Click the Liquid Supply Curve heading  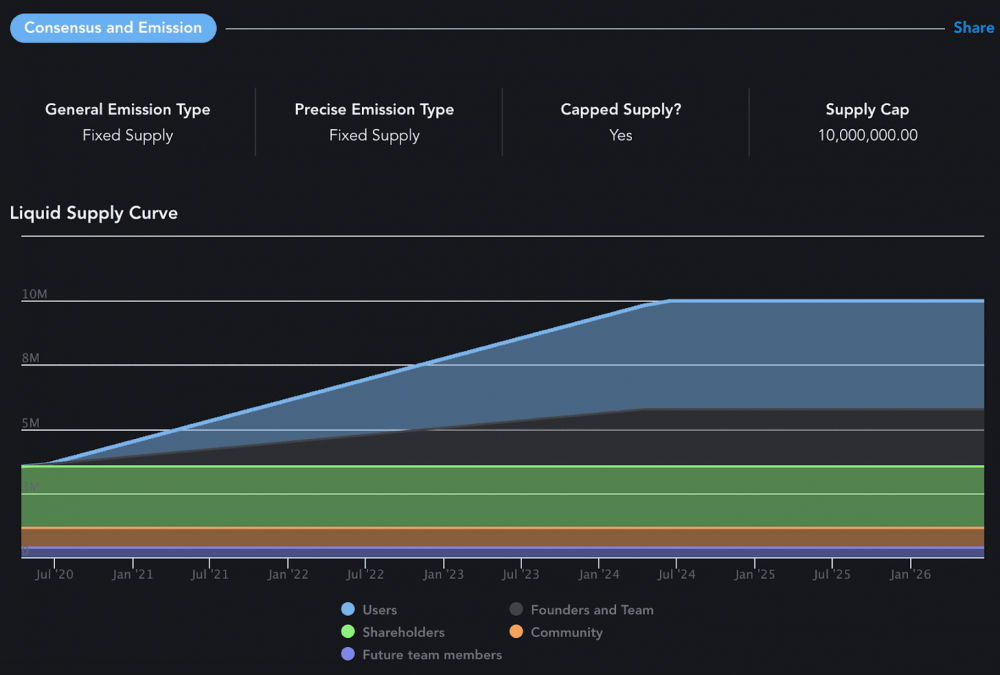pos(94,213)
